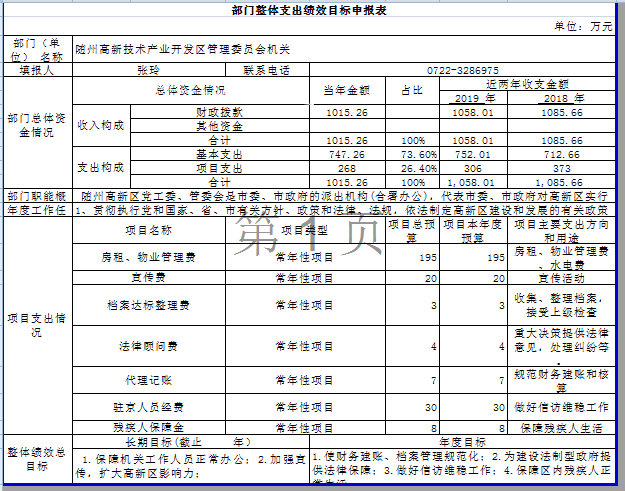
Task: Select the title cell 部门整体支出绩效目标申报表
Action: (x=309, y=10)
